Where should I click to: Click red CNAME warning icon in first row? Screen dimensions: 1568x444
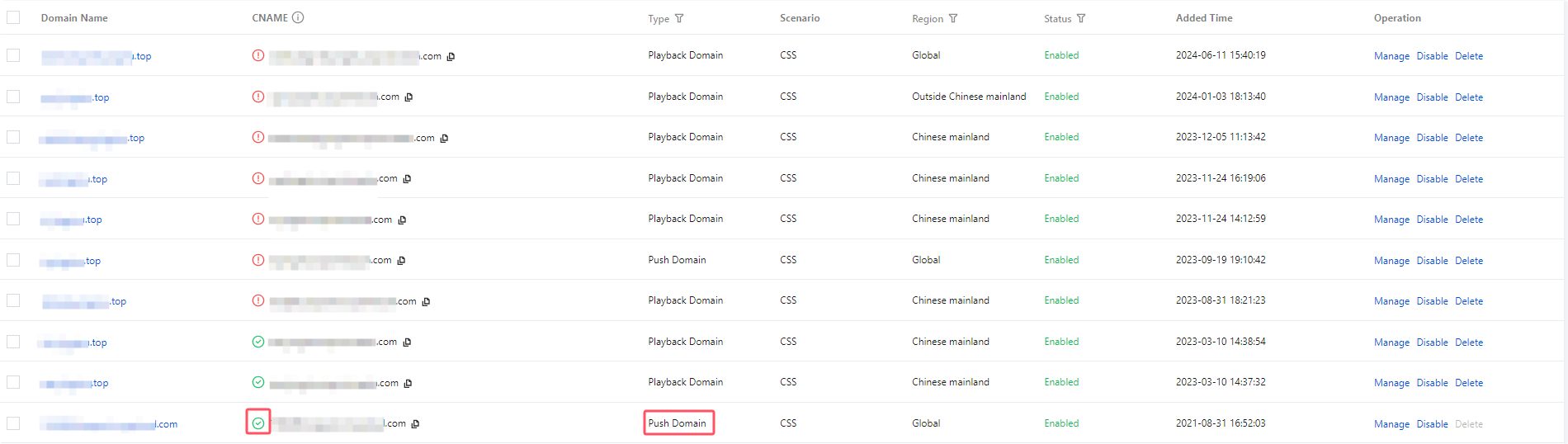pos(258,55)
